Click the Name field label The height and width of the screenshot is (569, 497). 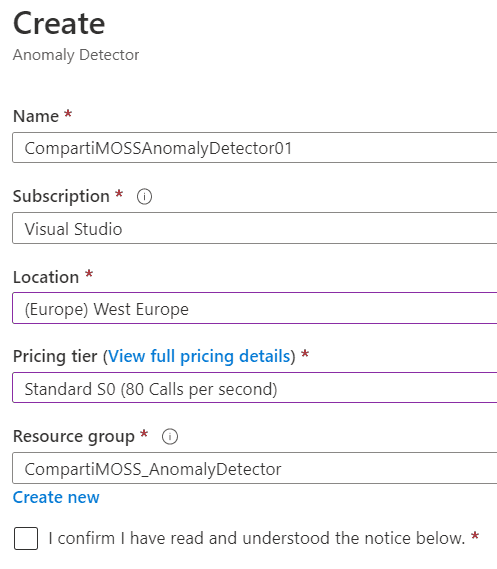pos(36,116)
